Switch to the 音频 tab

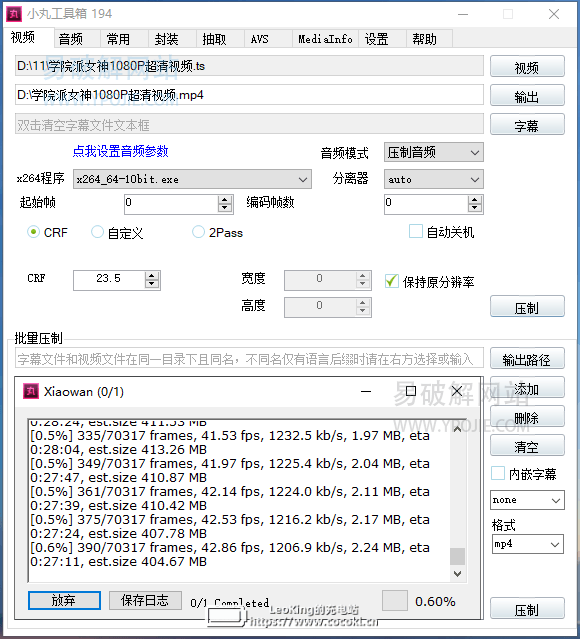(71, 39)
